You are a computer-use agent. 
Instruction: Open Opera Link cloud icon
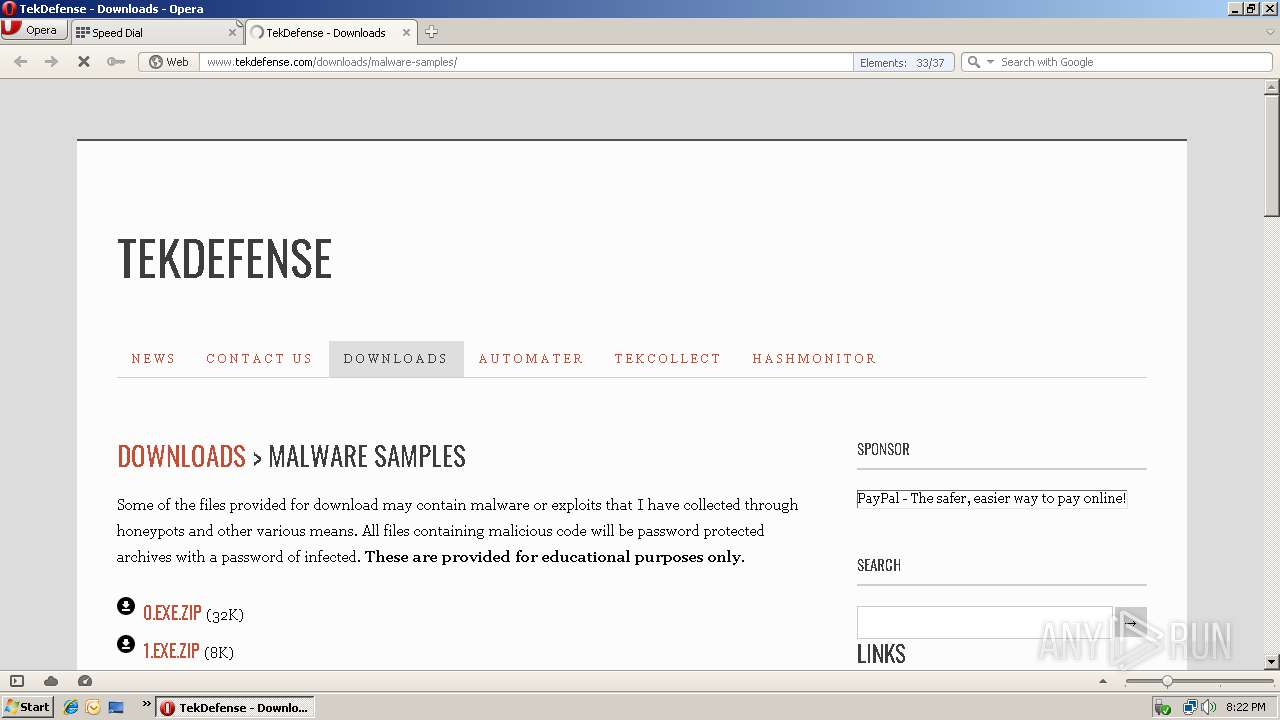click(x=51, y=681)
